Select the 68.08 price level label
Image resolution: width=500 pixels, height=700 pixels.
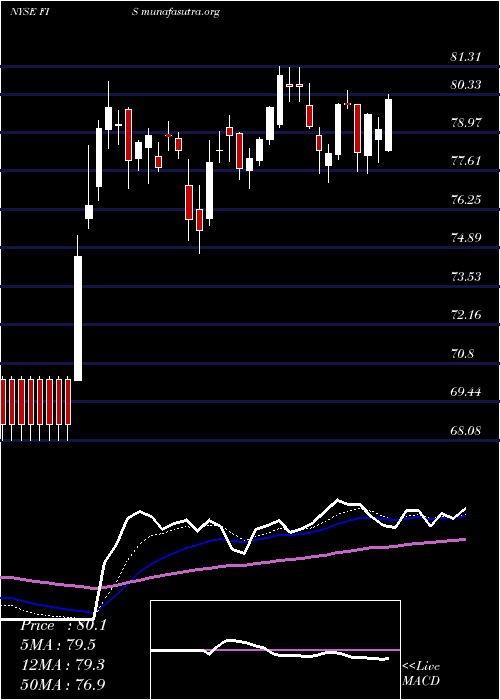click(467, 431)
